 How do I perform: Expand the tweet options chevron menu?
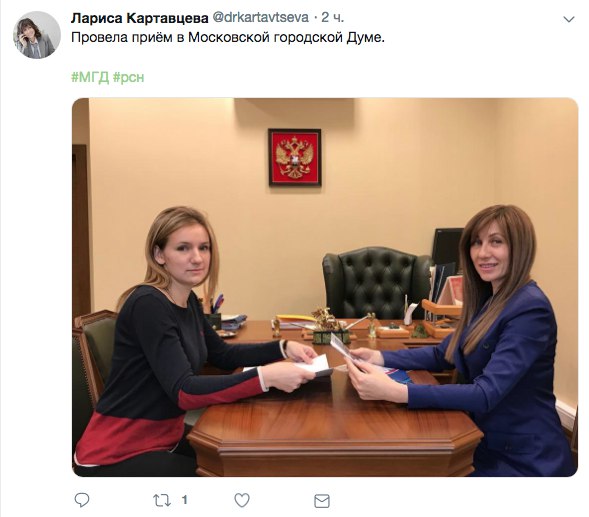click(569, 19)
